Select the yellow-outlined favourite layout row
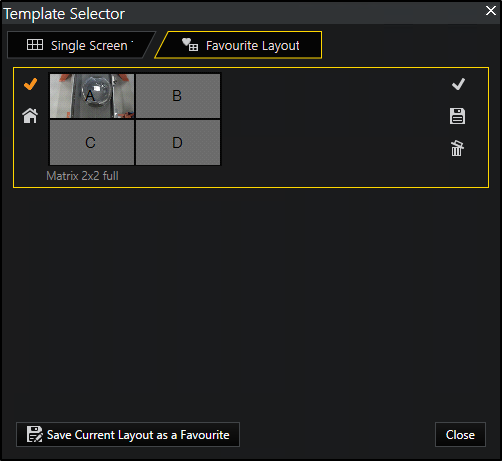The height and width of the screenshot is (461, 502). pyautogui.click(x=251, y=127)
